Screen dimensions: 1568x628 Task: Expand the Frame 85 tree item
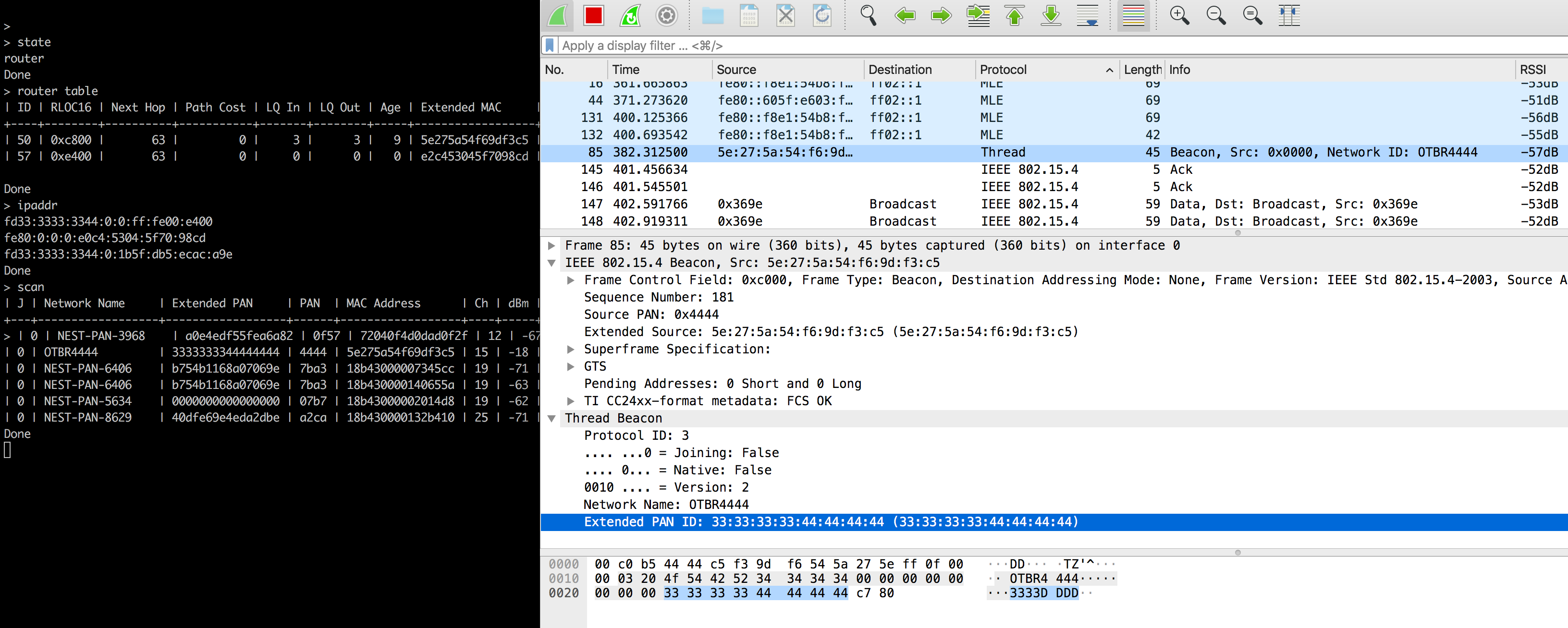click(x=551, y=246)
